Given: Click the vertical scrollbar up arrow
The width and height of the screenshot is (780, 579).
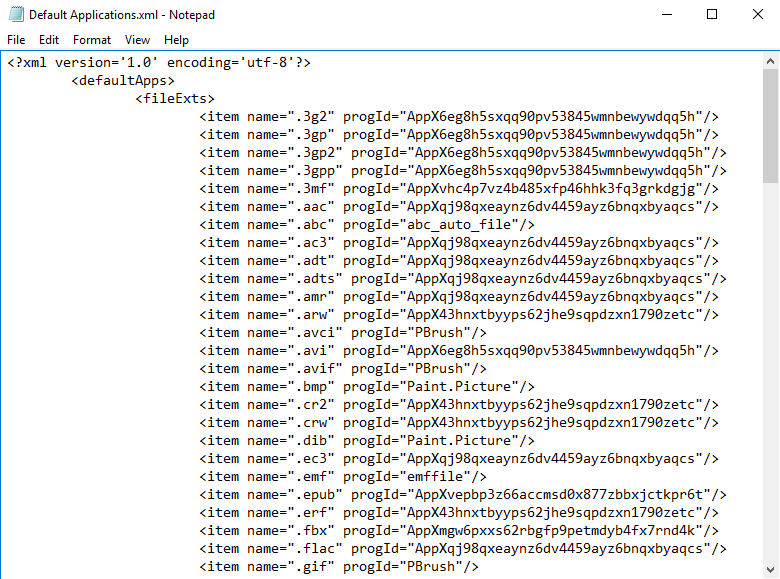Looking at the screenshot, I should (770, 61).
